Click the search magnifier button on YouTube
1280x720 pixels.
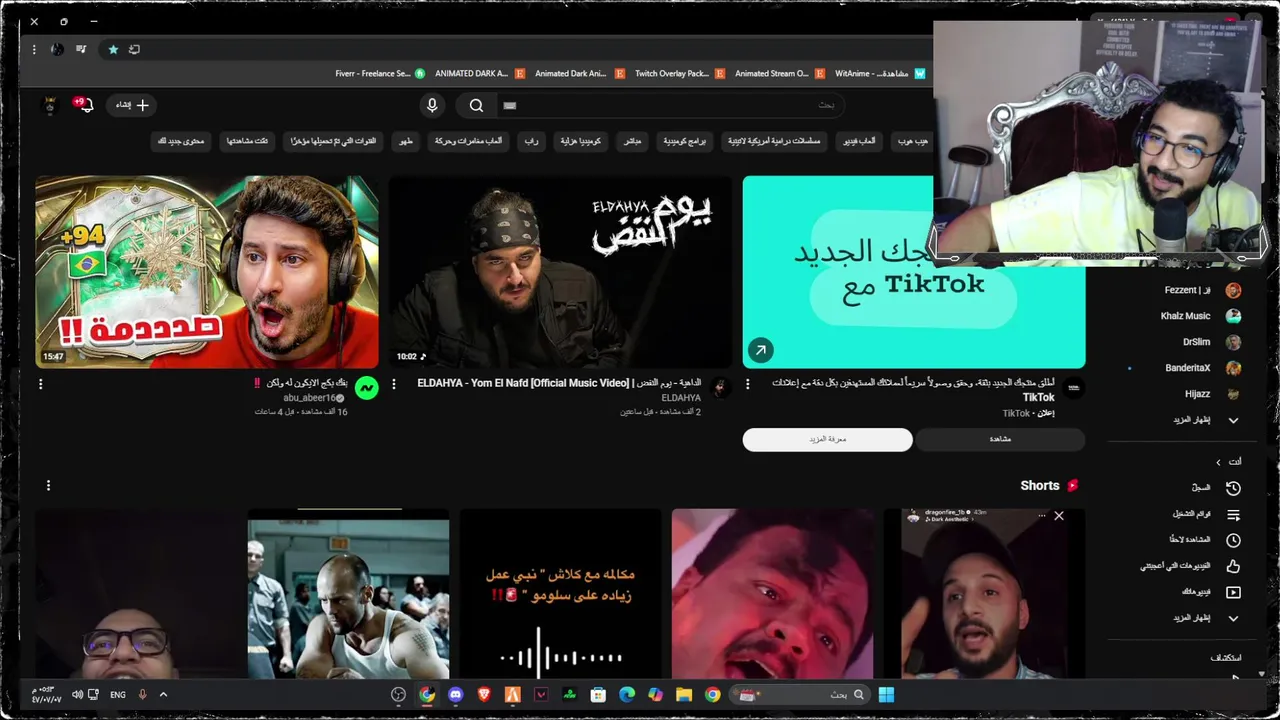tap(477, 105)
